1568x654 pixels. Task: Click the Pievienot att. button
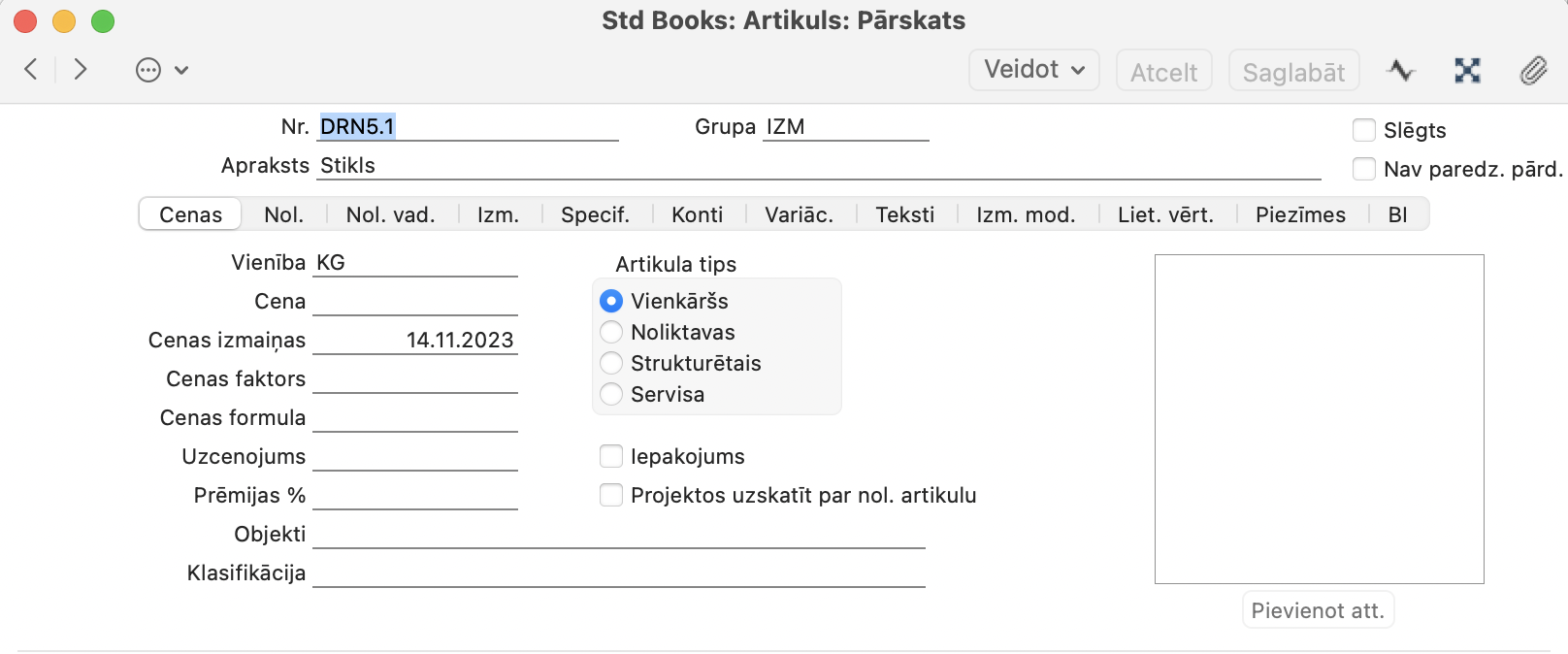coord(1318,610)
